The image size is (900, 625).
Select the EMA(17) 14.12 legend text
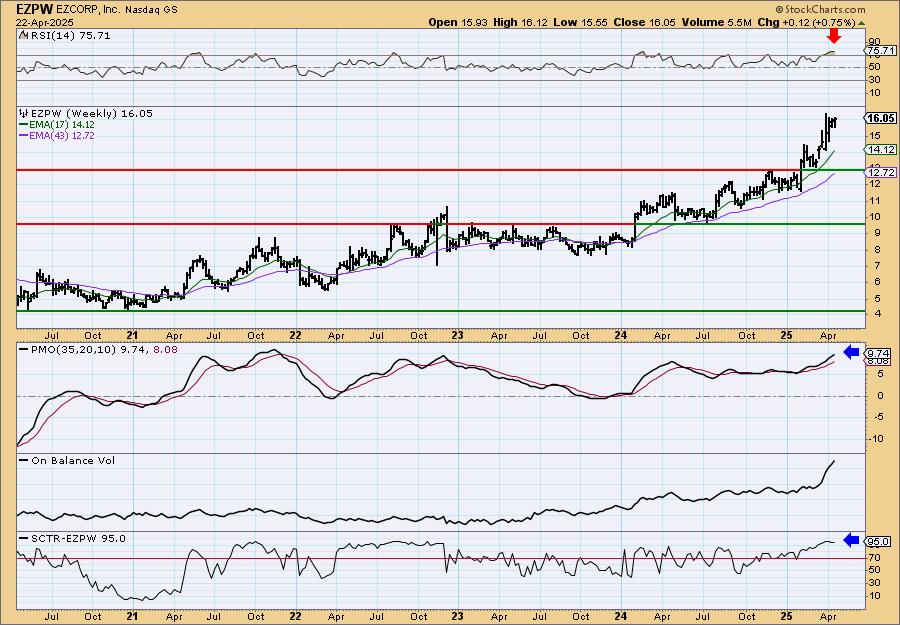pyautogui.click(x=61, y=125)
